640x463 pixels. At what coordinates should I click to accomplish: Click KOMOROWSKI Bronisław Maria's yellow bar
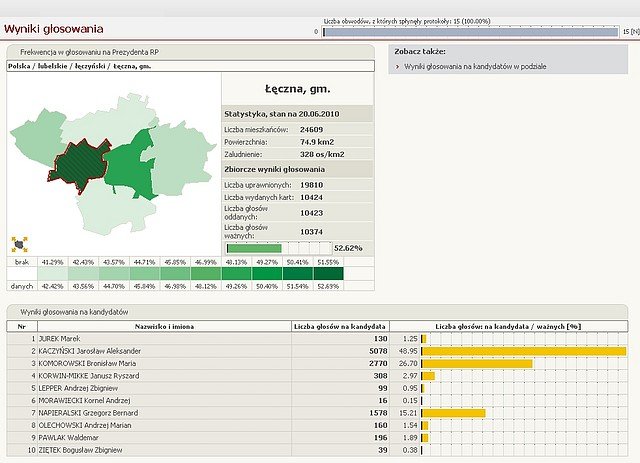pos(478,363)
